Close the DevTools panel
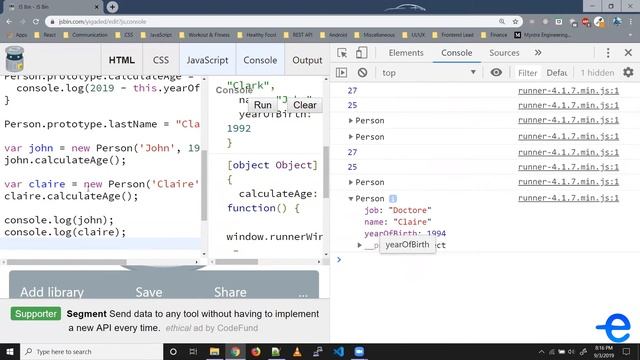 click(x=628, y=53)
